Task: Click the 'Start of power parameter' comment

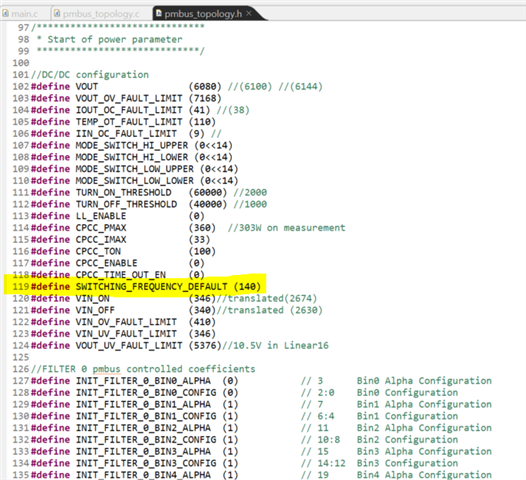Action: pyautogui.click(x=115, y=40)
